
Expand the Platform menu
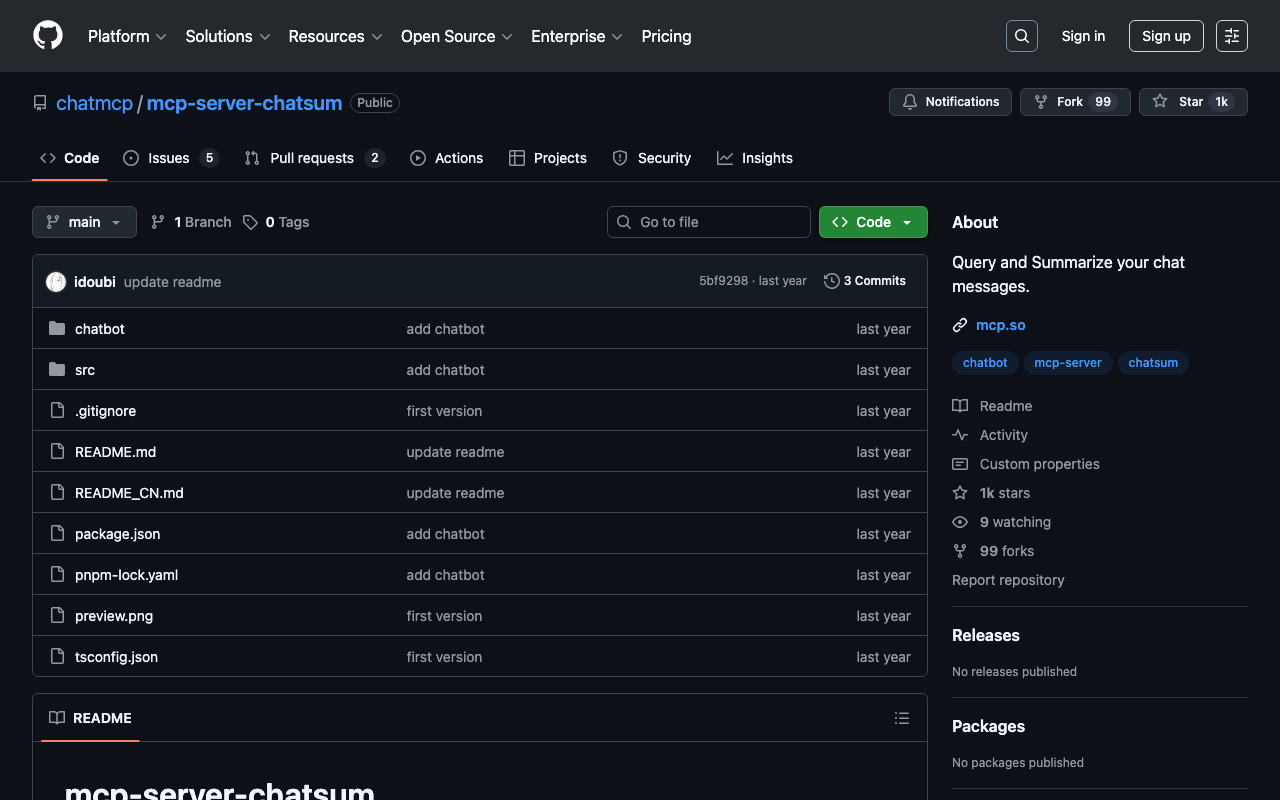[x=127, y=36]
